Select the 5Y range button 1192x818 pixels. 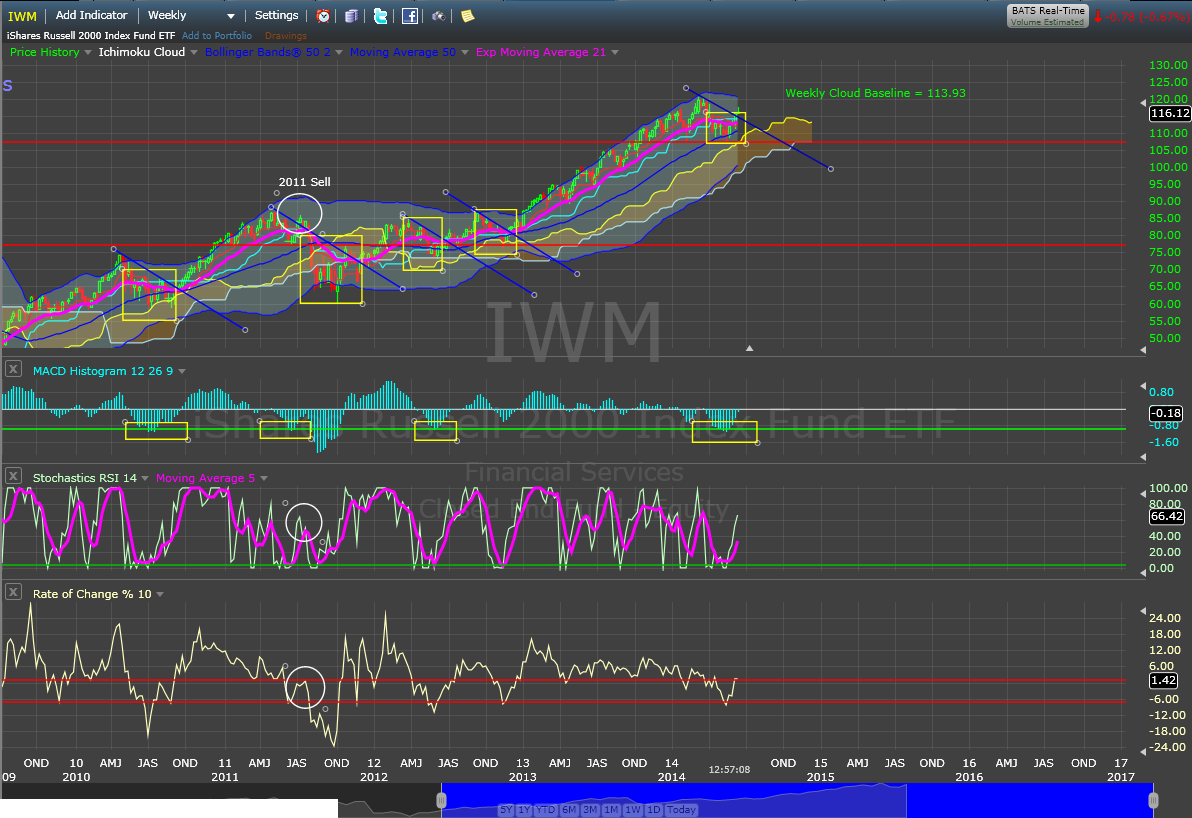[506, 810]
